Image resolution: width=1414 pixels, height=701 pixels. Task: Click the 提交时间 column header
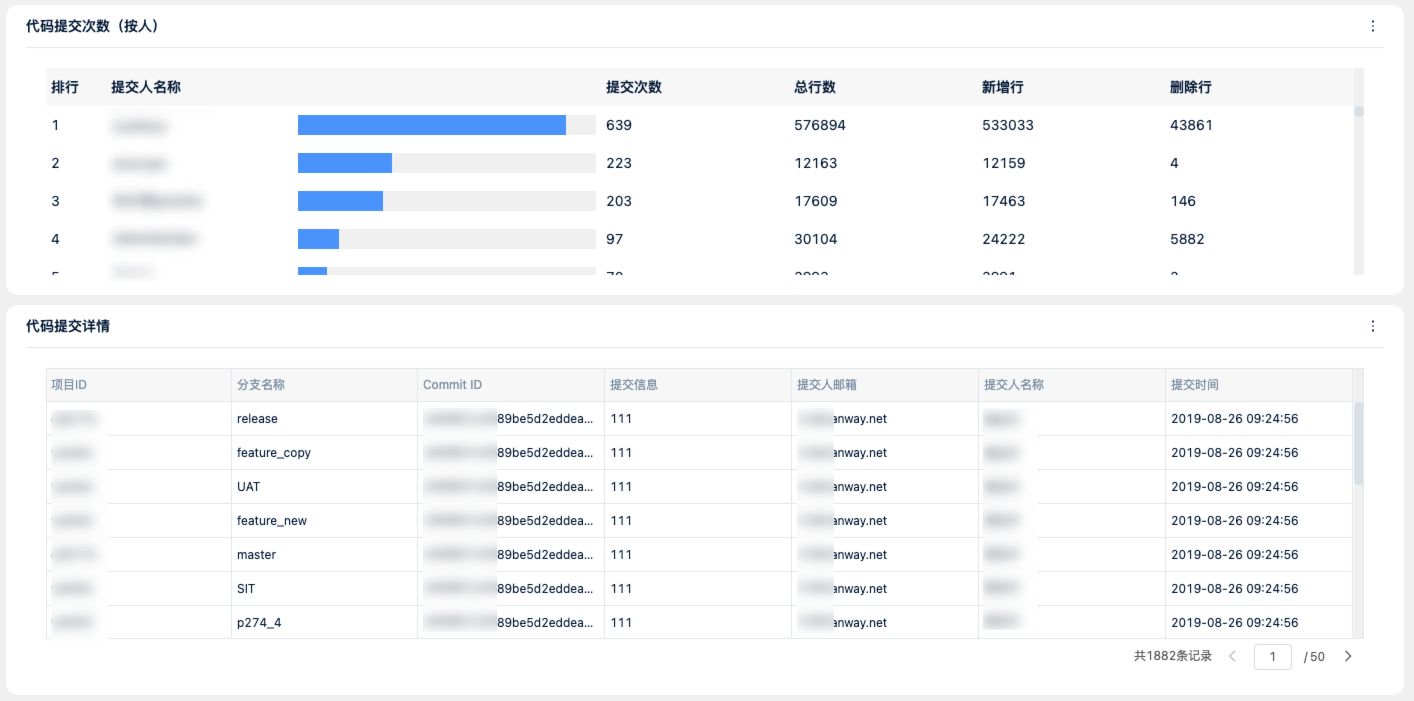pos(1259,385)
